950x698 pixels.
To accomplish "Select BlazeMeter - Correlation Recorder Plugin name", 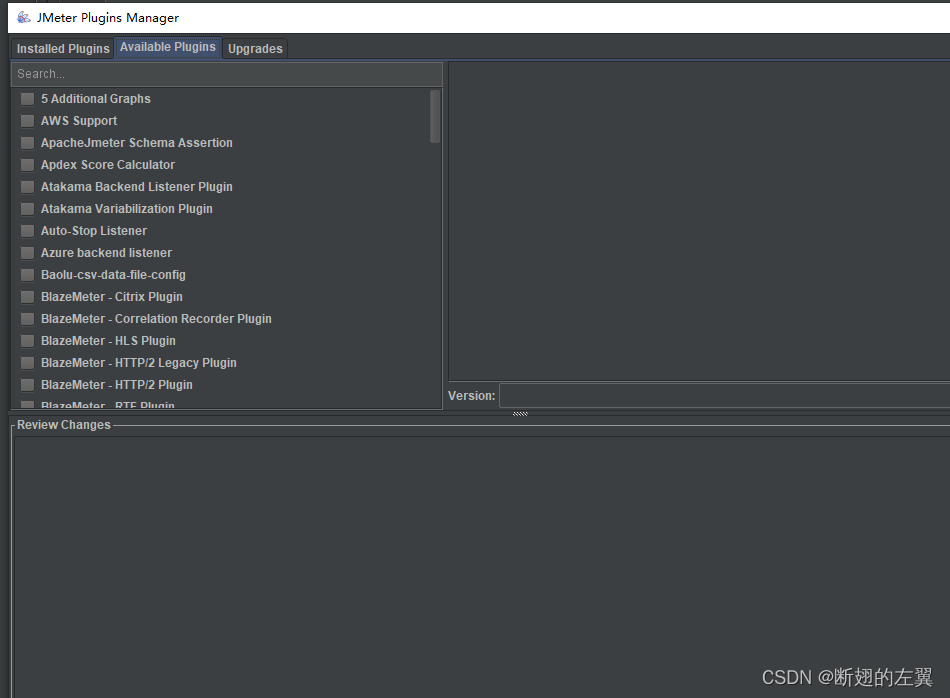I will (156, 319).
